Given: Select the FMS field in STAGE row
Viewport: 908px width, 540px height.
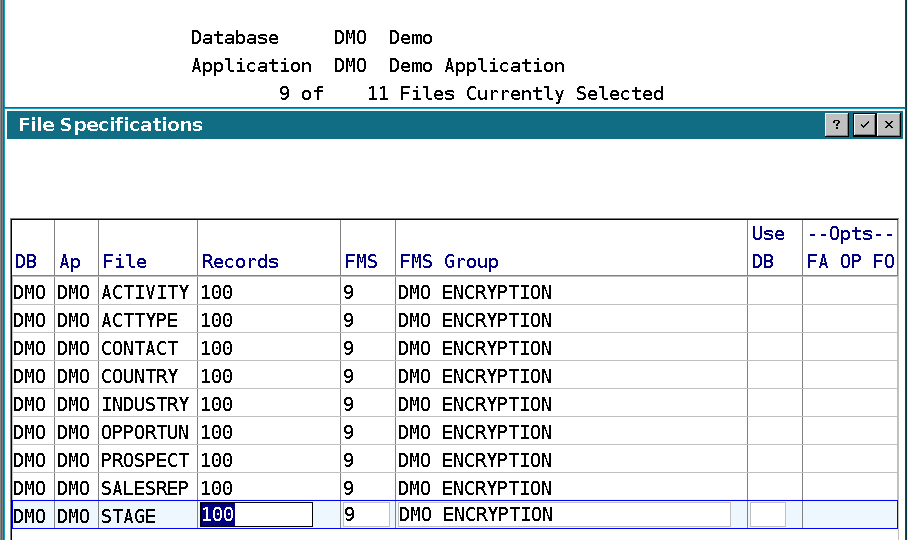Looking at the screenshot, I should 366,515.
